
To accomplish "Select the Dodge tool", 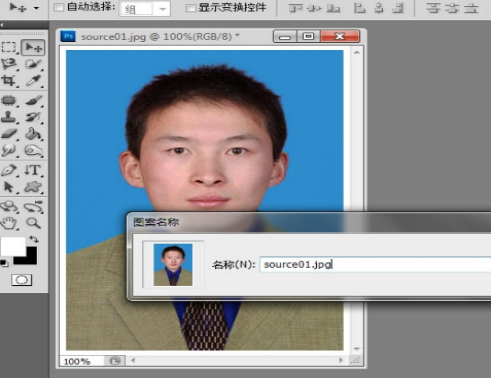I will click(x=33, y=150).
